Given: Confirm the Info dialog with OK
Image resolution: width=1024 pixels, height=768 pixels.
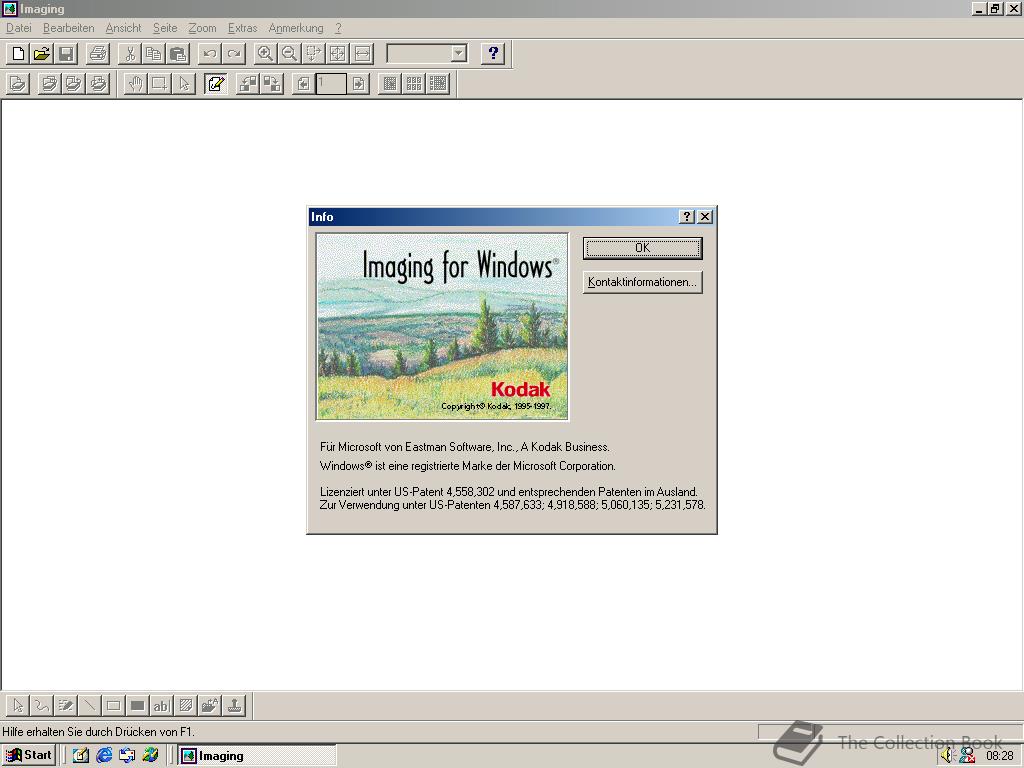Looking at the screenshot, I should pos(643,248).
